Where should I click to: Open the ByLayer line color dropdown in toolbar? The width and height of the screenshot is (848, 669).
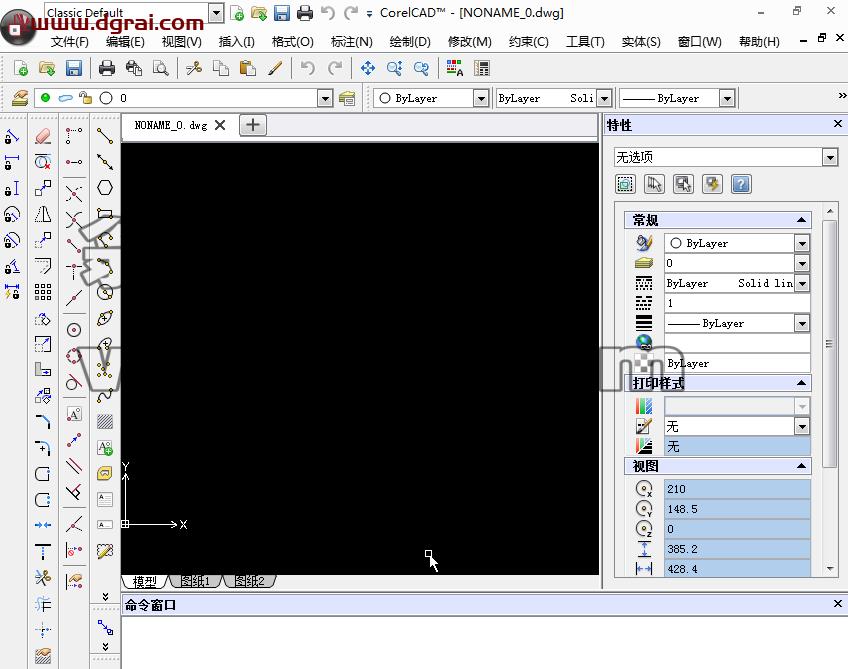coord(481,98)
